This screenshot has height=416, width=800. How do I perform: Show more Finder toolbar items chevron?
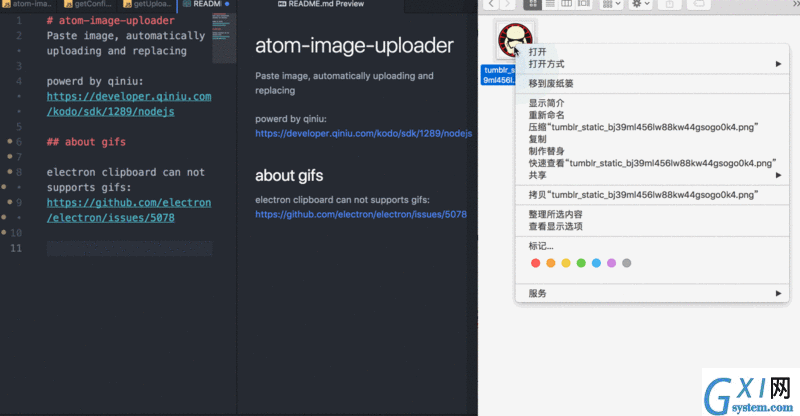point(795,4)
